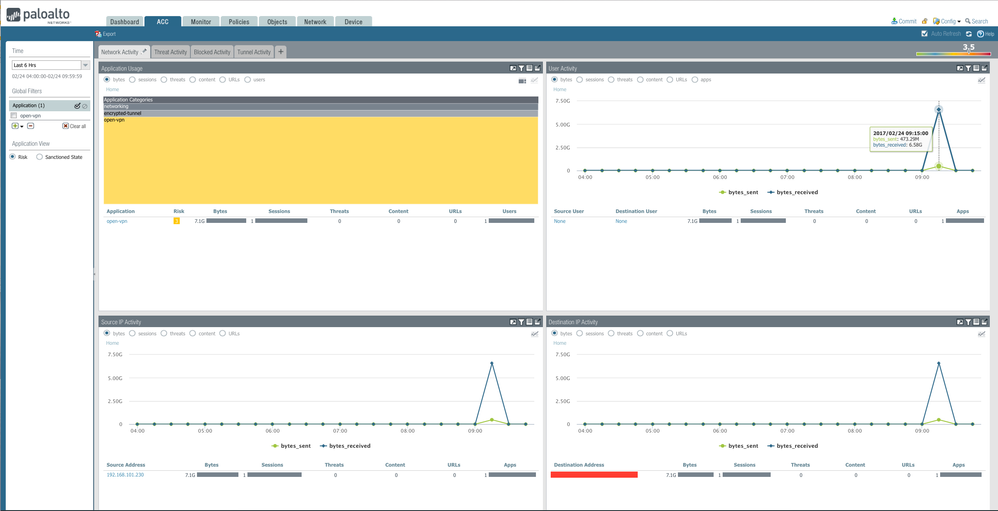Click filter funnel icon in User Activity header
998x511 pixels.
969,69
